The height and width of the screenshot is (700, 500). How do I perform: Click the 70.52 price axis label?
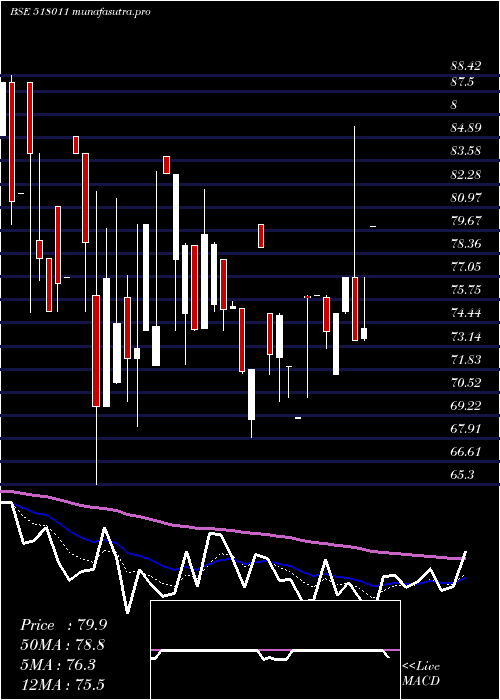click(466, 383)
